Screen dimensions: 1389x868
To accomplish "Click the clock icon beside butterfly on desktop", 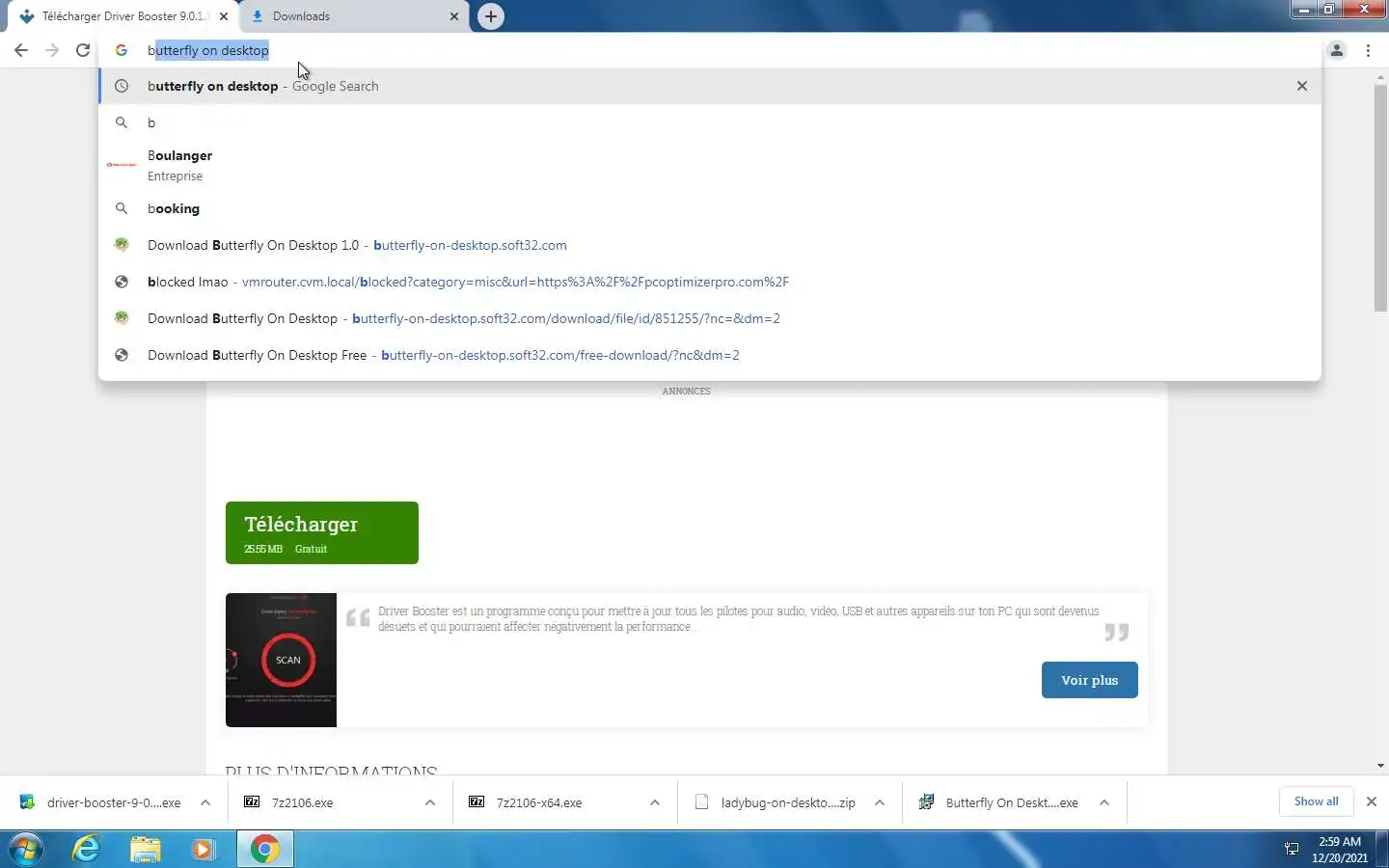I will 122,86.
